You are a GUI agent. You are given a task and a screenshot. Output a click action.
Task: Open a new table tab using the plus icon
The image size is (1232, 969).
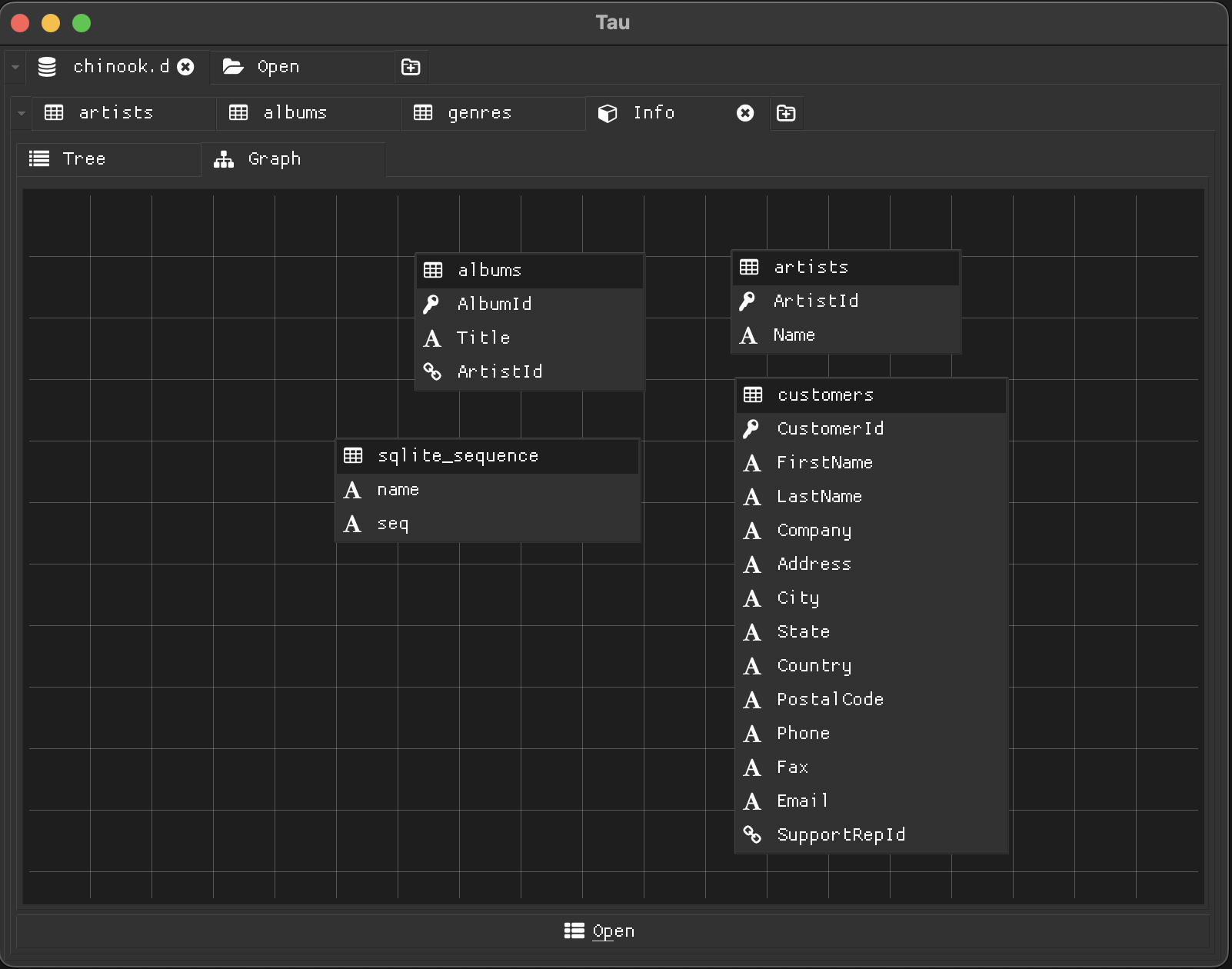787,113
